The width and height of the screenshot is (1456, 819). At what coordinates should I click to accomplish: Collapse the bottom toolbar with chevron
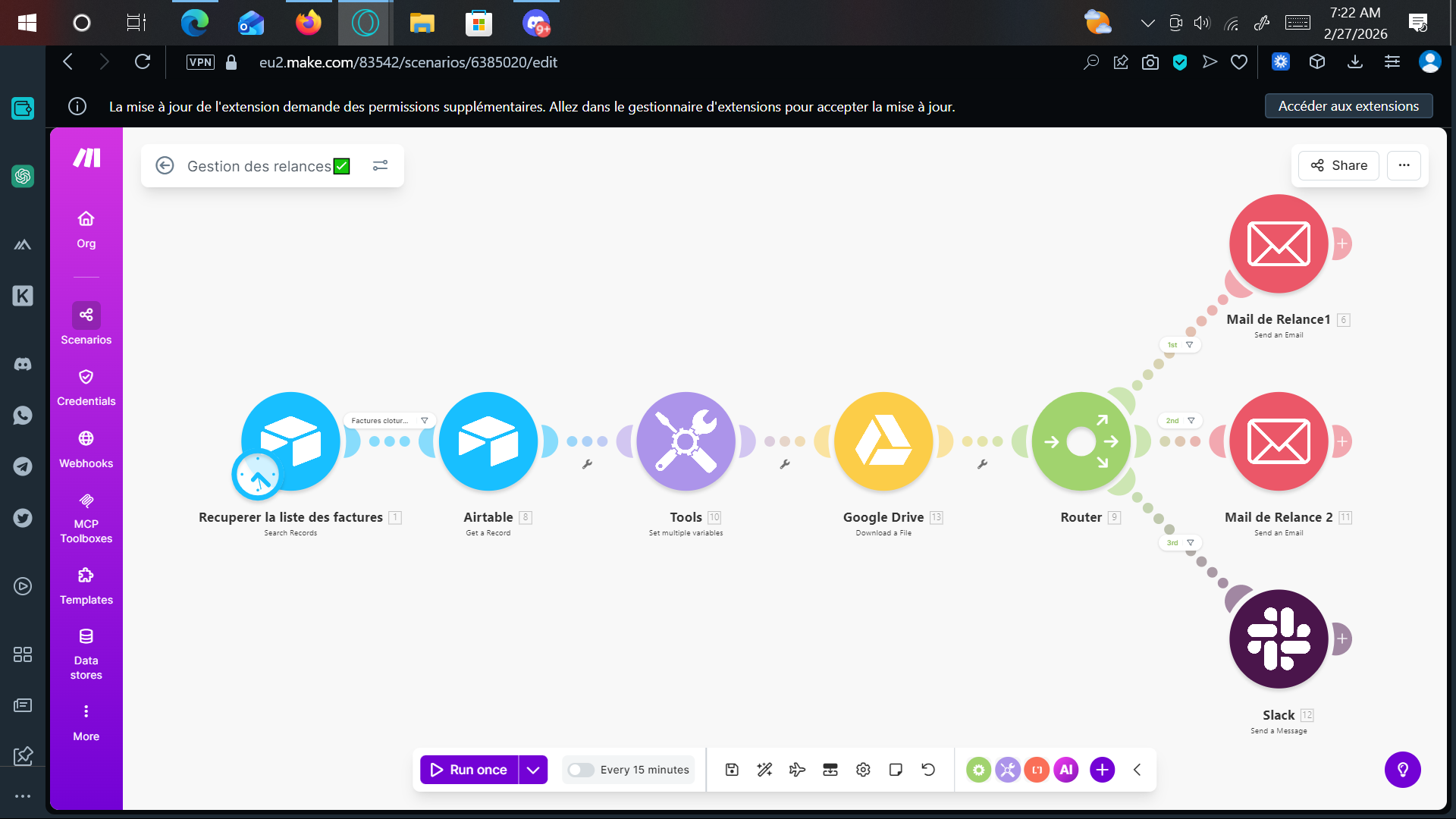(x=1137, y=770)
